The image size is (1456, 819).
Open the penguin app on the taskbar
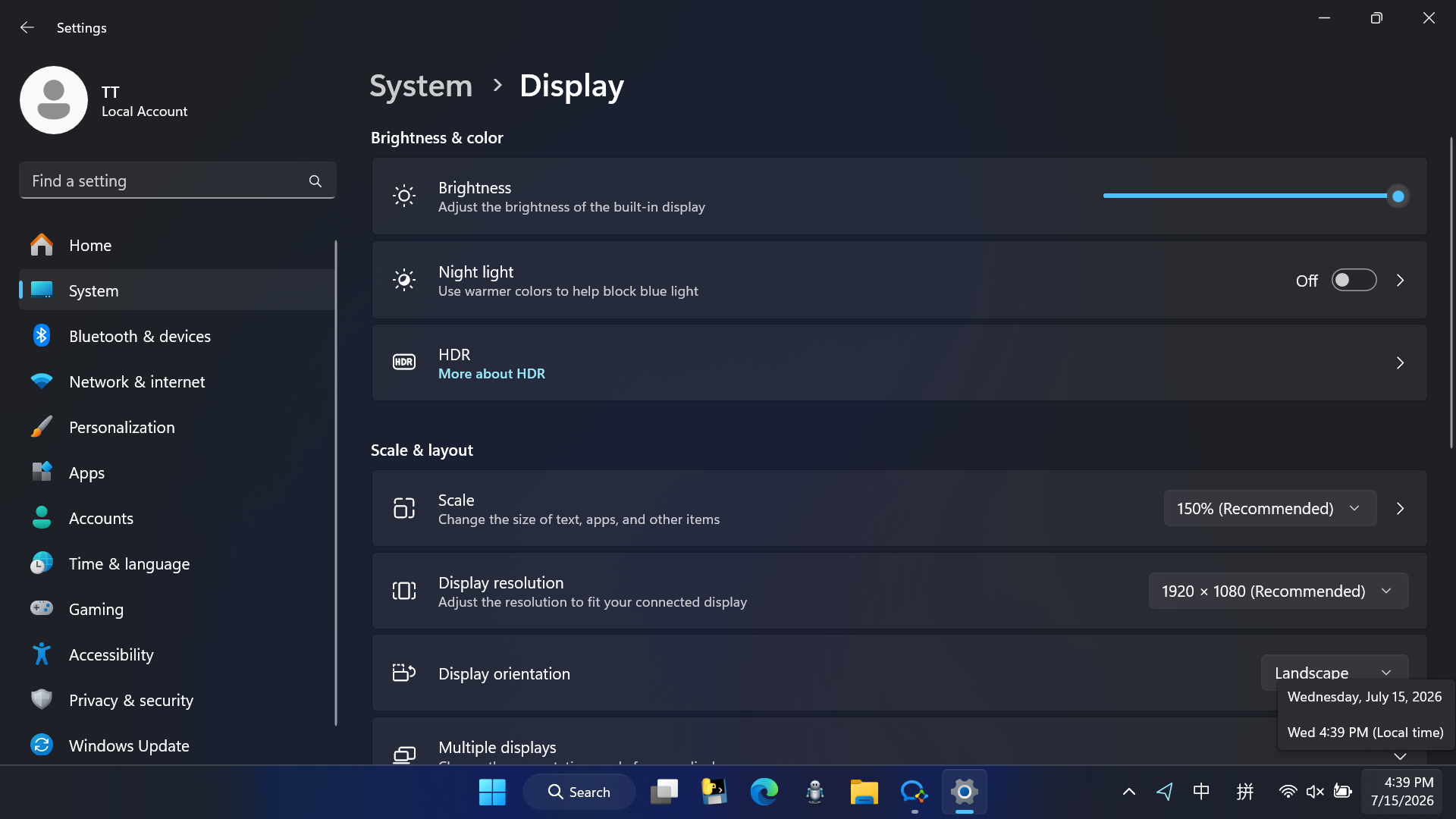click(x=814, y=792)
